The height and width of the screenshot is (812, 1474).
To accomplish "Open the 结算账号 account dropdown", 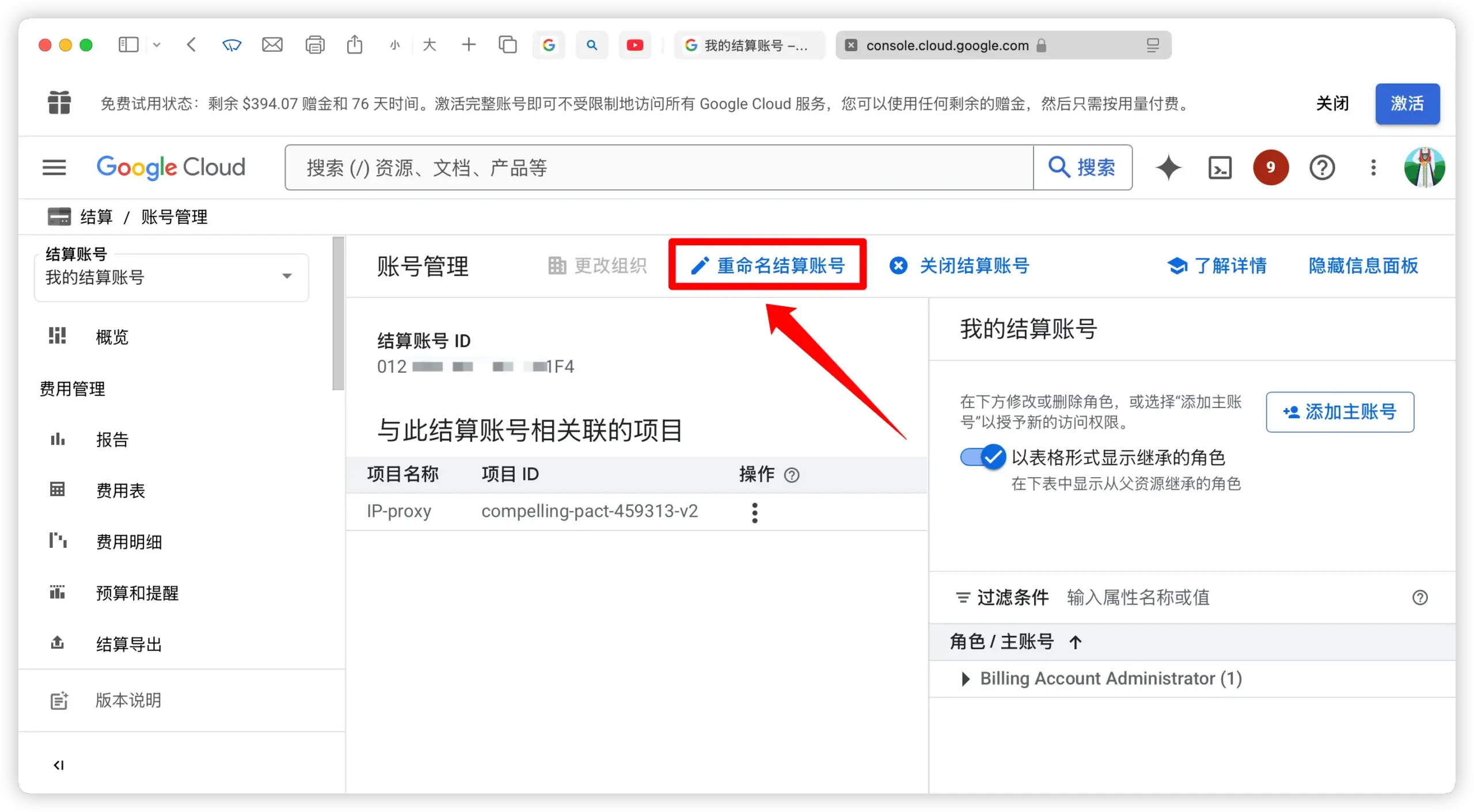I will point(172,277).
